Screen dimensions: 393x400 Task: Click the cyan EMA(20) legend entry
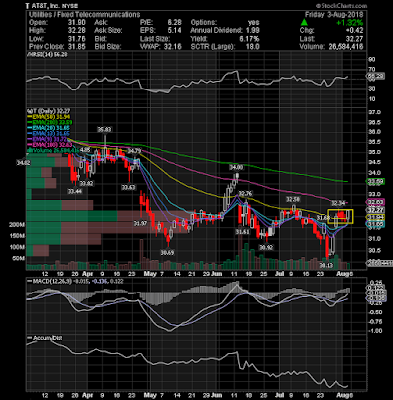point(49,128)
